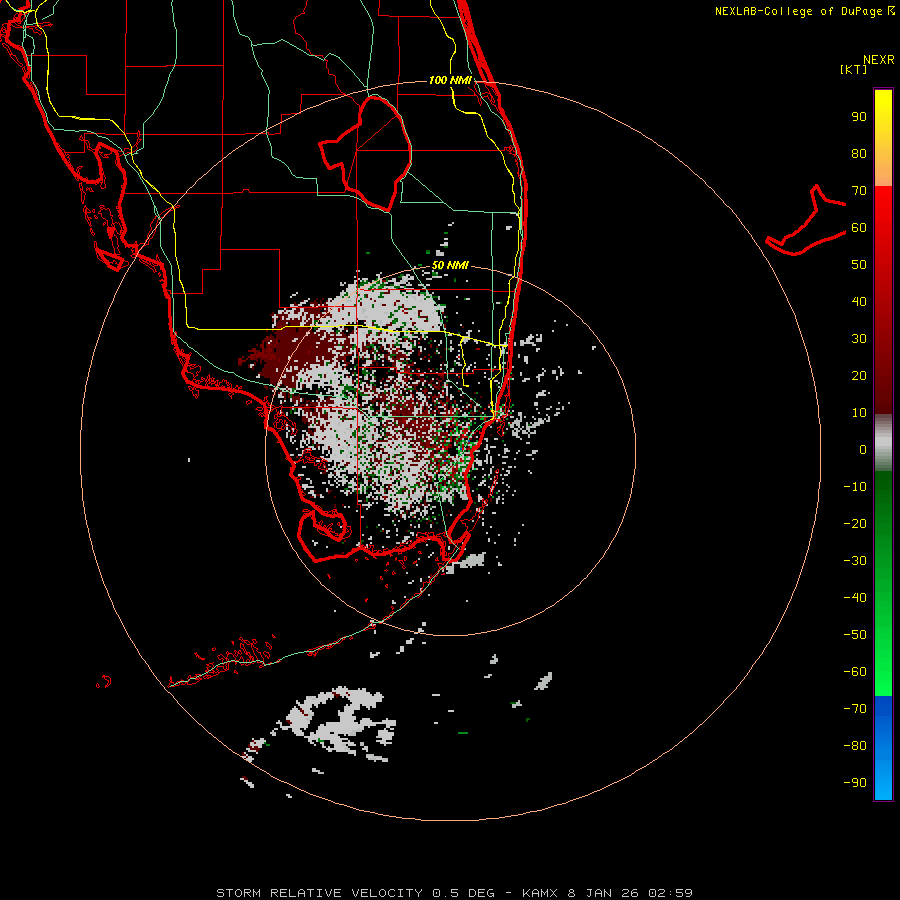
Task: Click the positive 10 scale value
Action: [x=859, y=413]
